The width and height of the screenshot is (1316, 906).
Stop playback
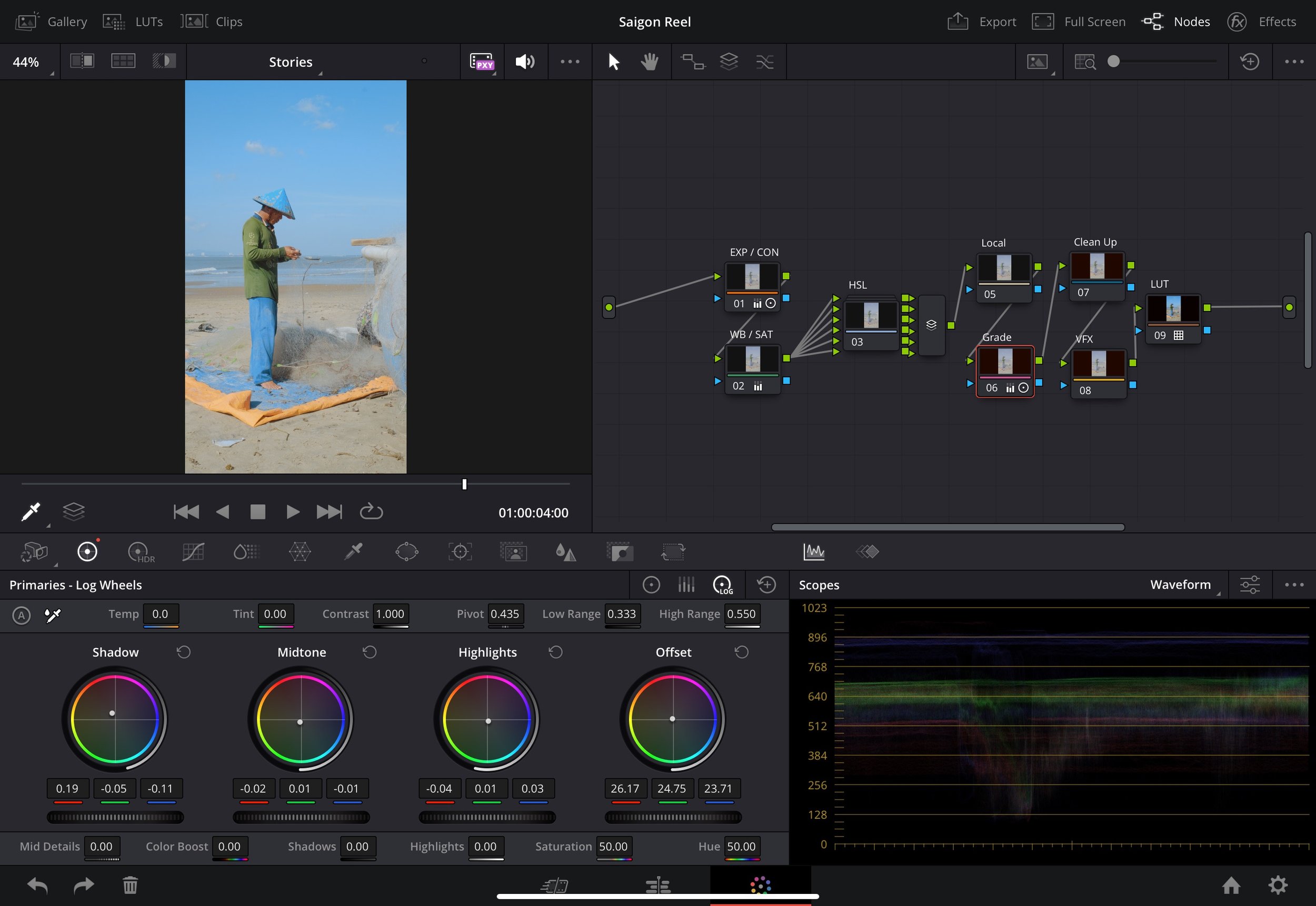point(258,511)
